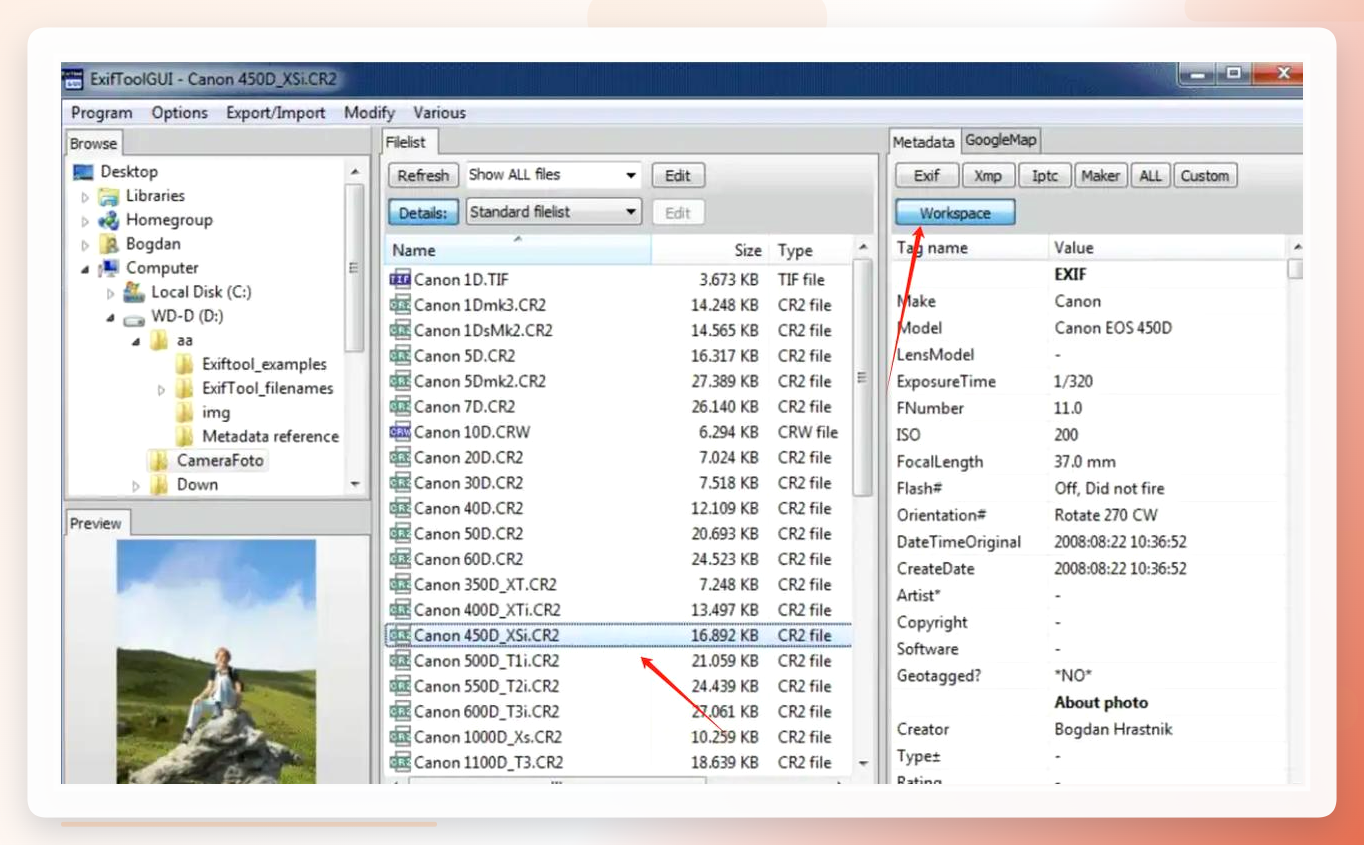Collapse the WD-D (D:) drive node

(111, 318)
